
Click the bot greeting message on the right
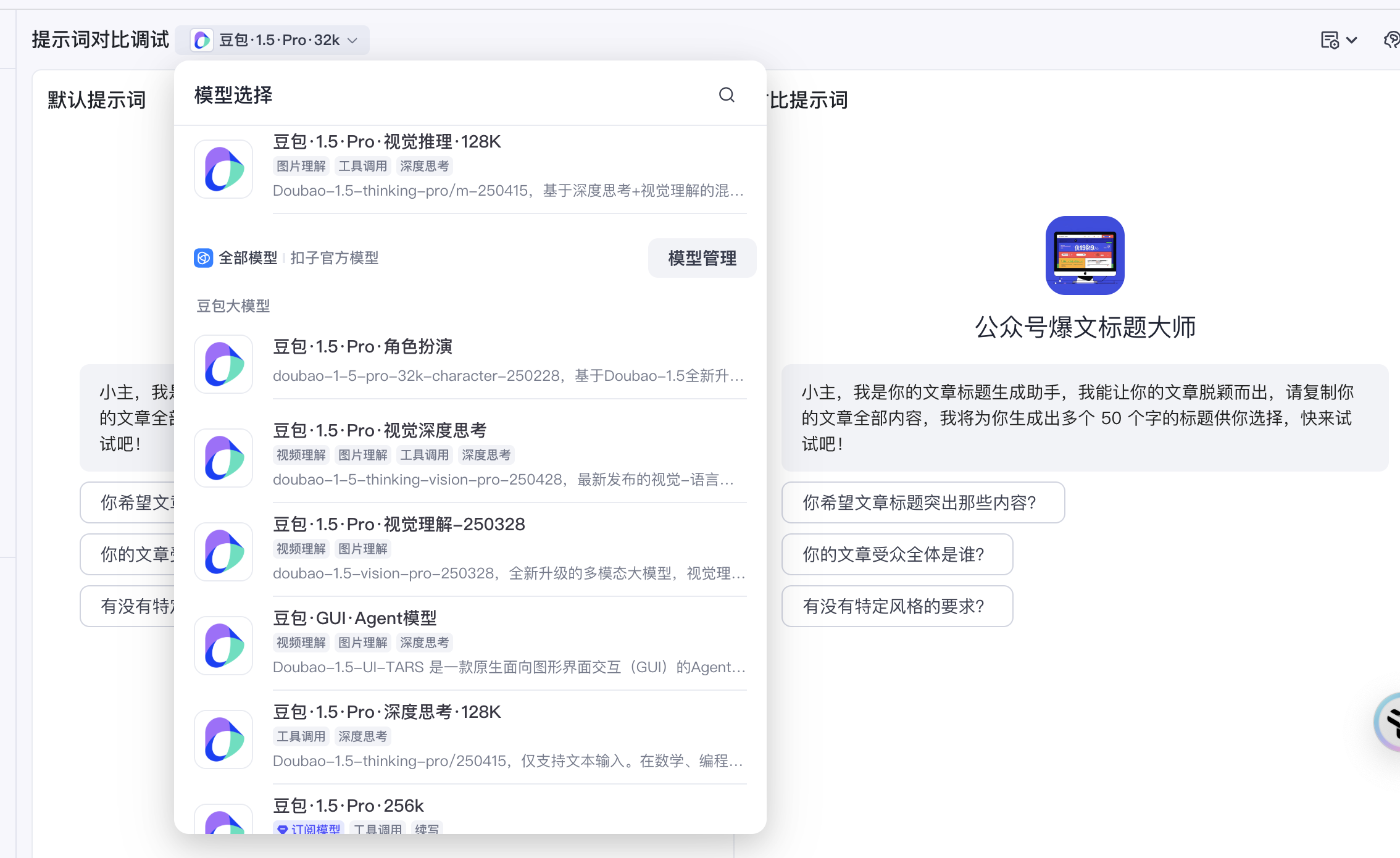click(1085, 418)
